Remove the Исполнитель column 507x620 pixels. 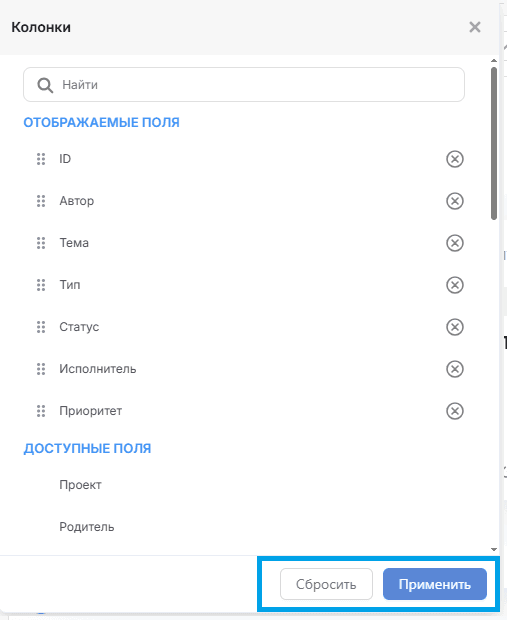[455, 369]
